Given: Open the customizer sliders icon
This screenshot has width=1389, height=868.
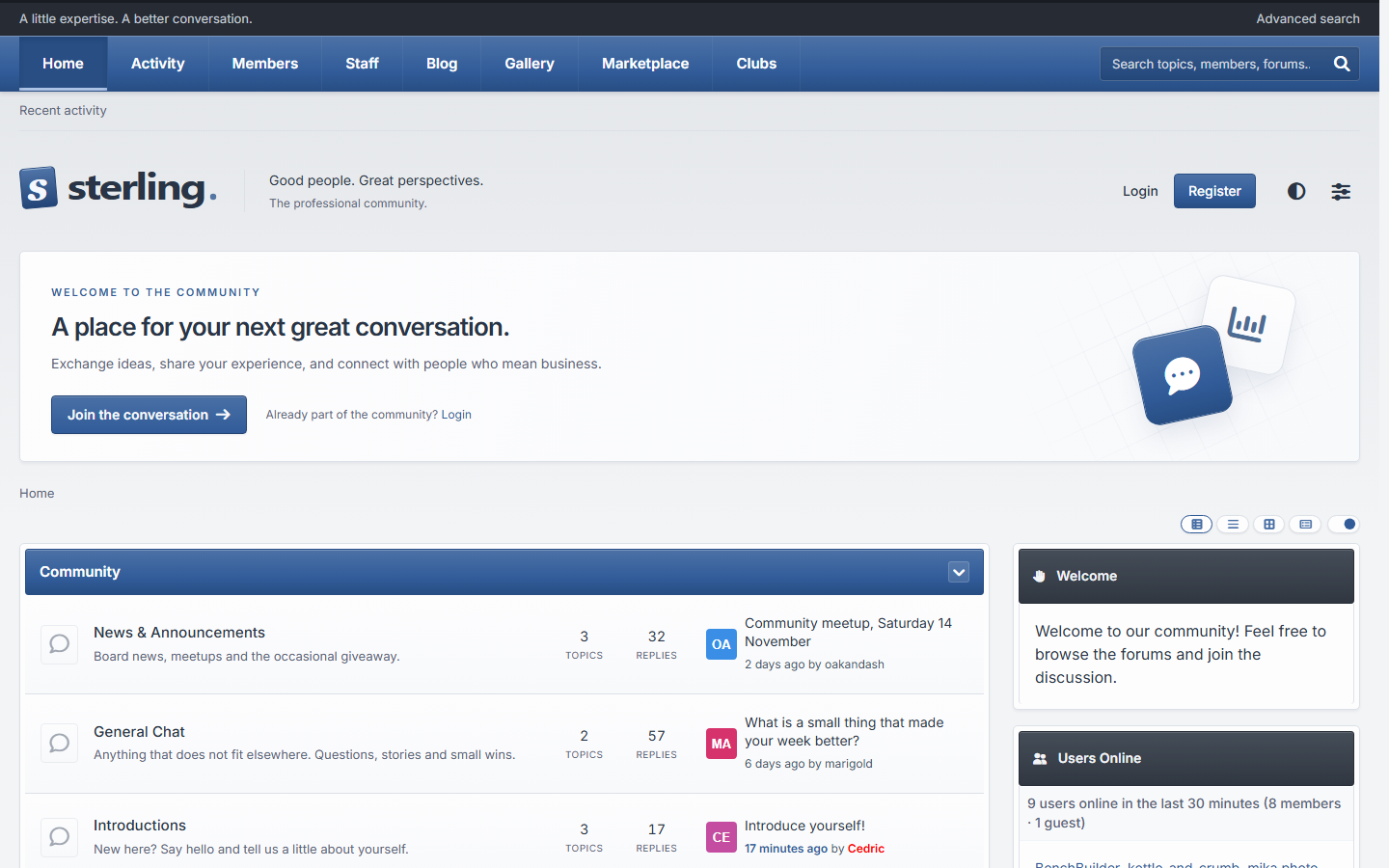Looking at the screenshot, I should [x=1341, y=191].
